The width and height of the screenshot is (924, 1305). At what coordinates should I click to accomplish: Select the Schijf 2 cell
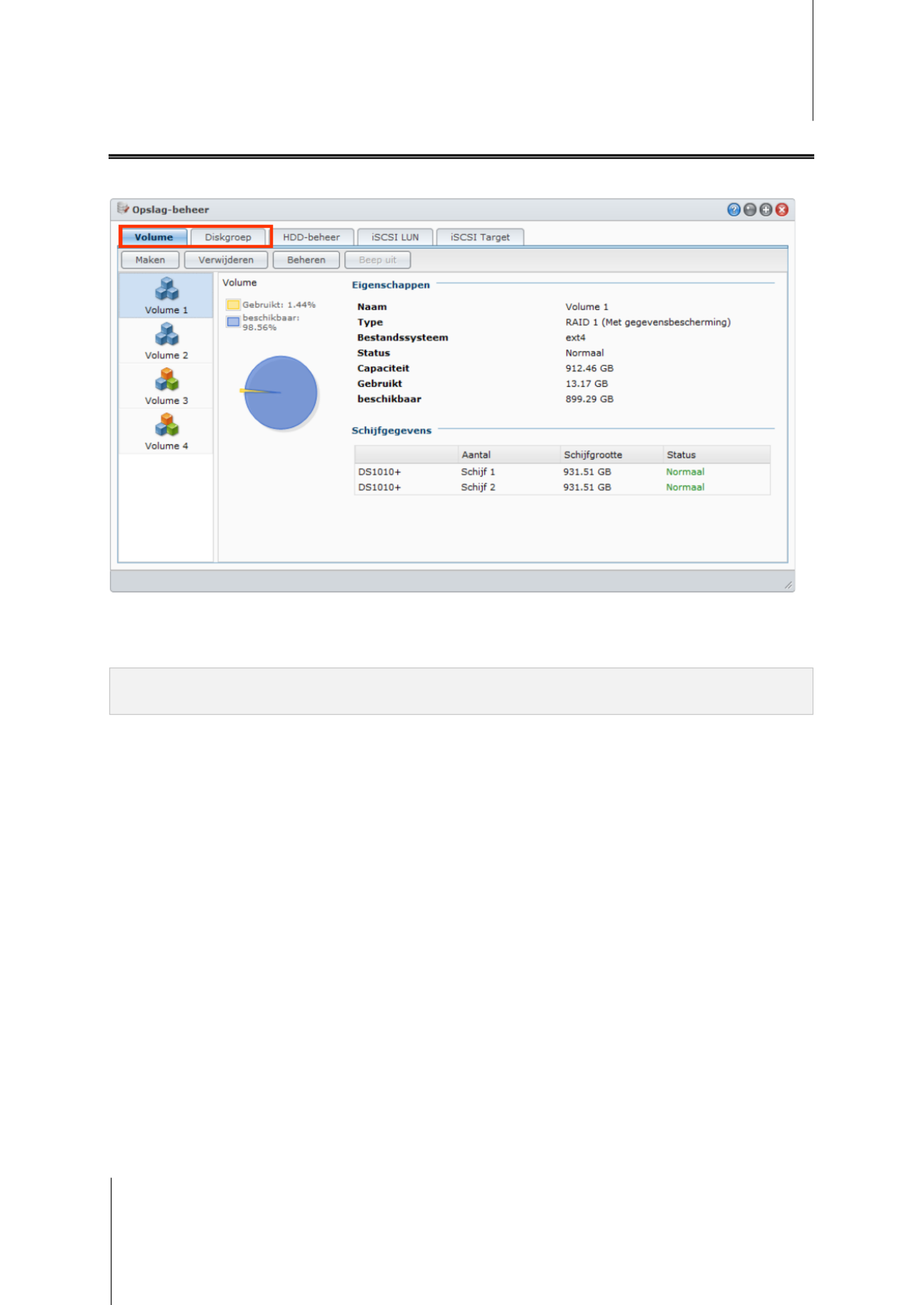(x=478, y=487)
